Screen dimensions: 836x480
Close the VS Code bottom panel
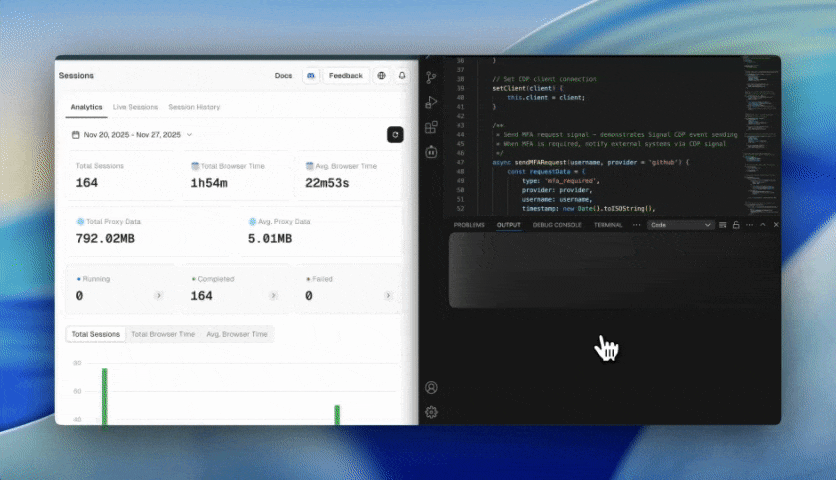click(776, 225)
